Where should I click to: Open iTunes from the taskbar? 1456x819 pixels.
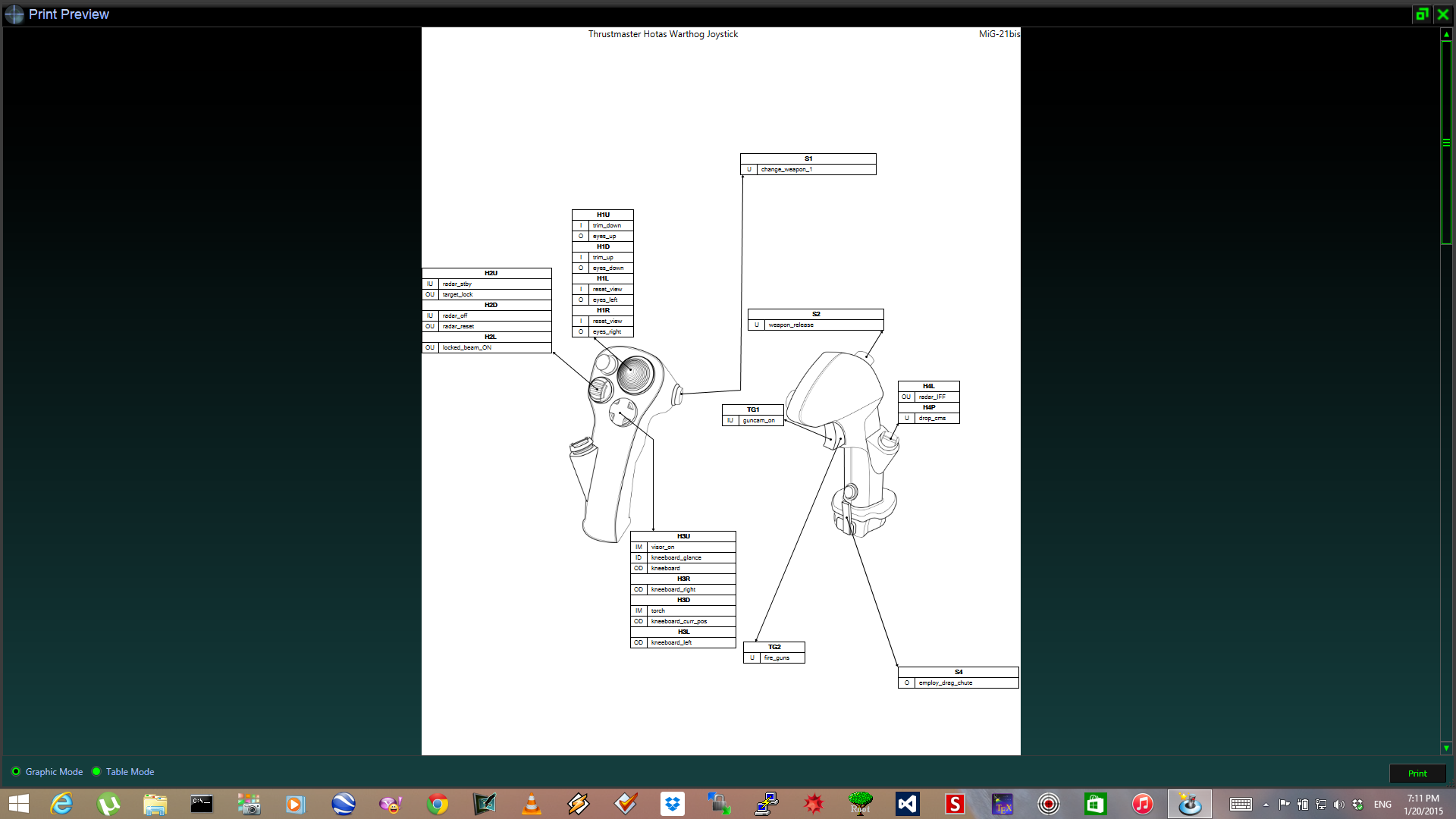click(x=1143, y=804)
